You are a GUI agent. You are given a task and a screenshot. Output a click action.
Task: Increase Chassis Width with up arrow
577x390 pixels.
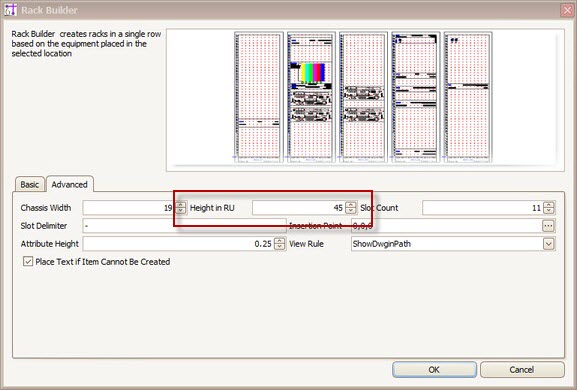click(180, 205)
